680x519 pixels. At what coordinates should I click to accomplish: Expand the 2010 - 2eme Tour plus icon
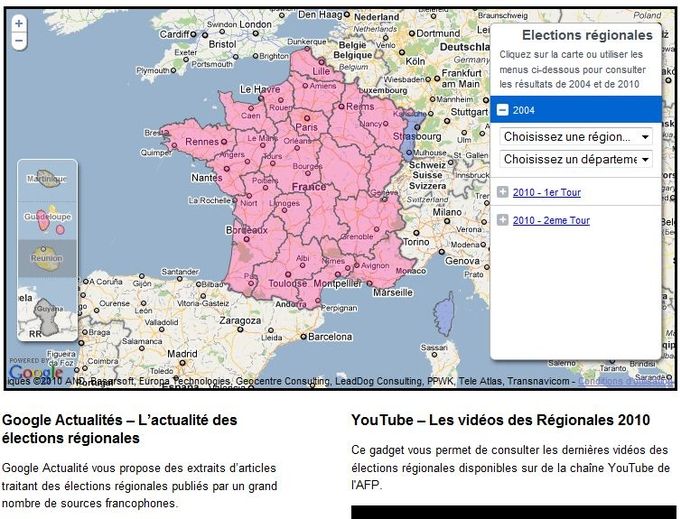pos(502,220)
